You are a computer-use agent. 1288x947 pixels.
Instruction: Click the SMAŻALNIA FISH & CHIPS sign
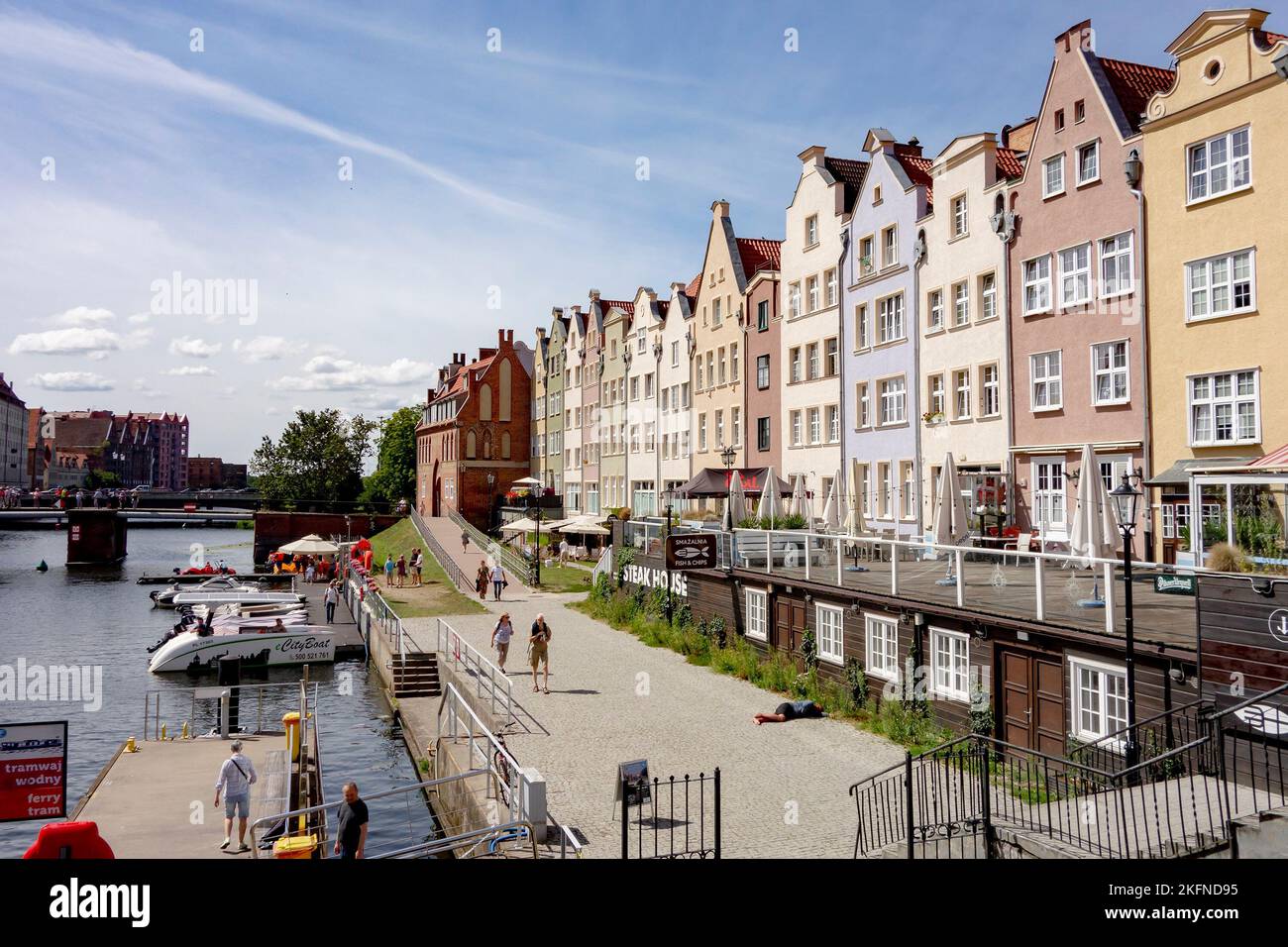pyautogui.click(x=691, y=552)
